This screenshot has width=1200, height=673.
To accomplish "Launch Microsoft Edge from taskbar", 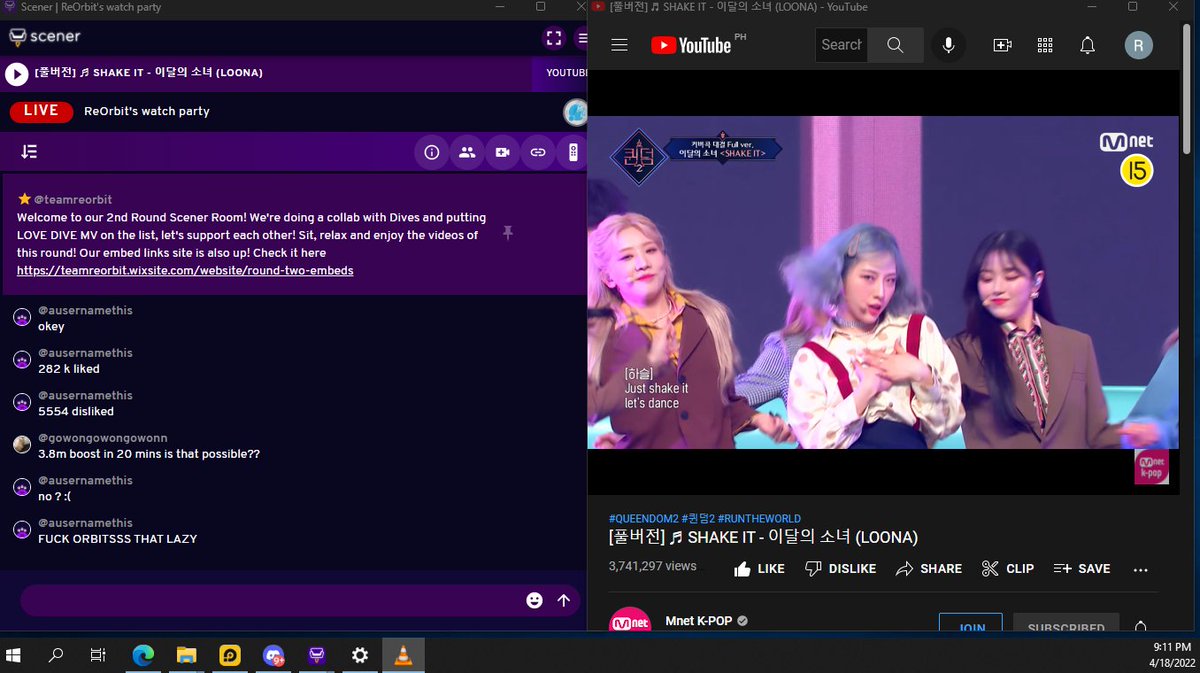I will pyautogui.click(x=143, y=655).
